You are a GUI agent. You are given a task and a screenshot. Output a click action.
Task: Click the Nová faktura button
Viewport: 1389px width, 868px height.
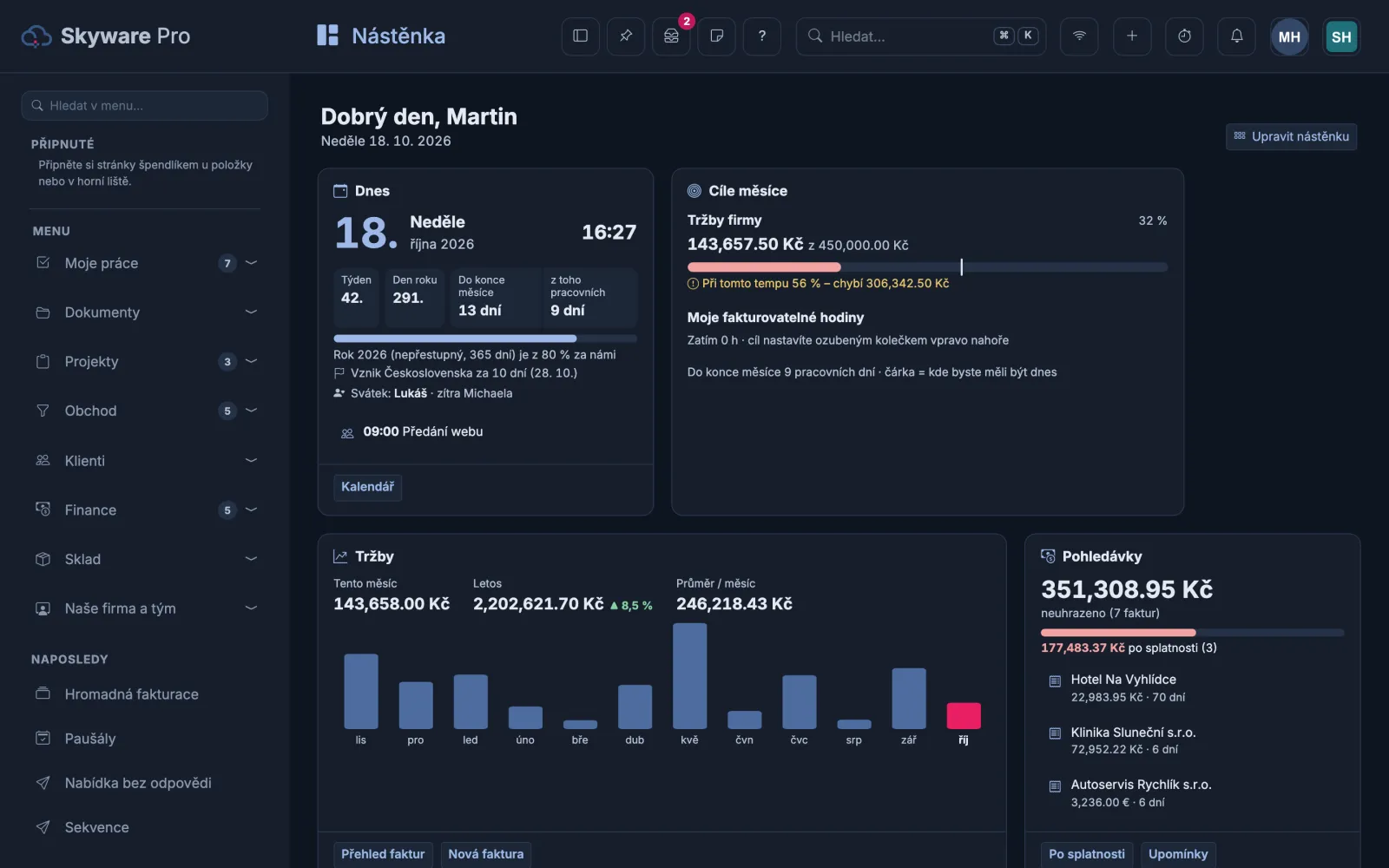(486, 854)
